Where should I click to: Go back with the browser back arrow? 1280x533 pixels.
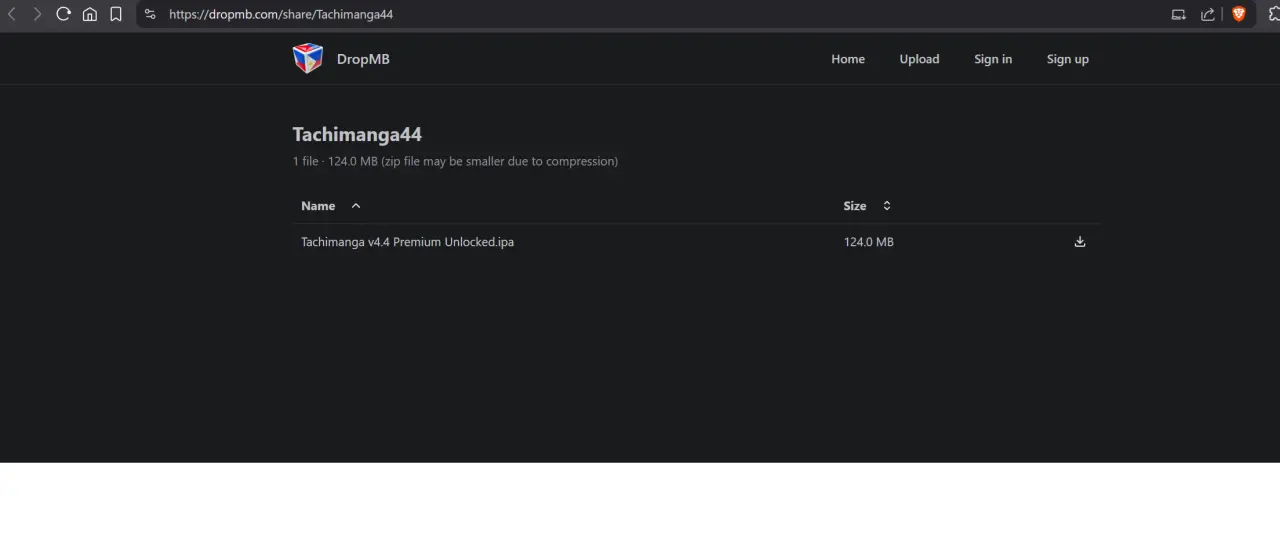coord(12,14)
